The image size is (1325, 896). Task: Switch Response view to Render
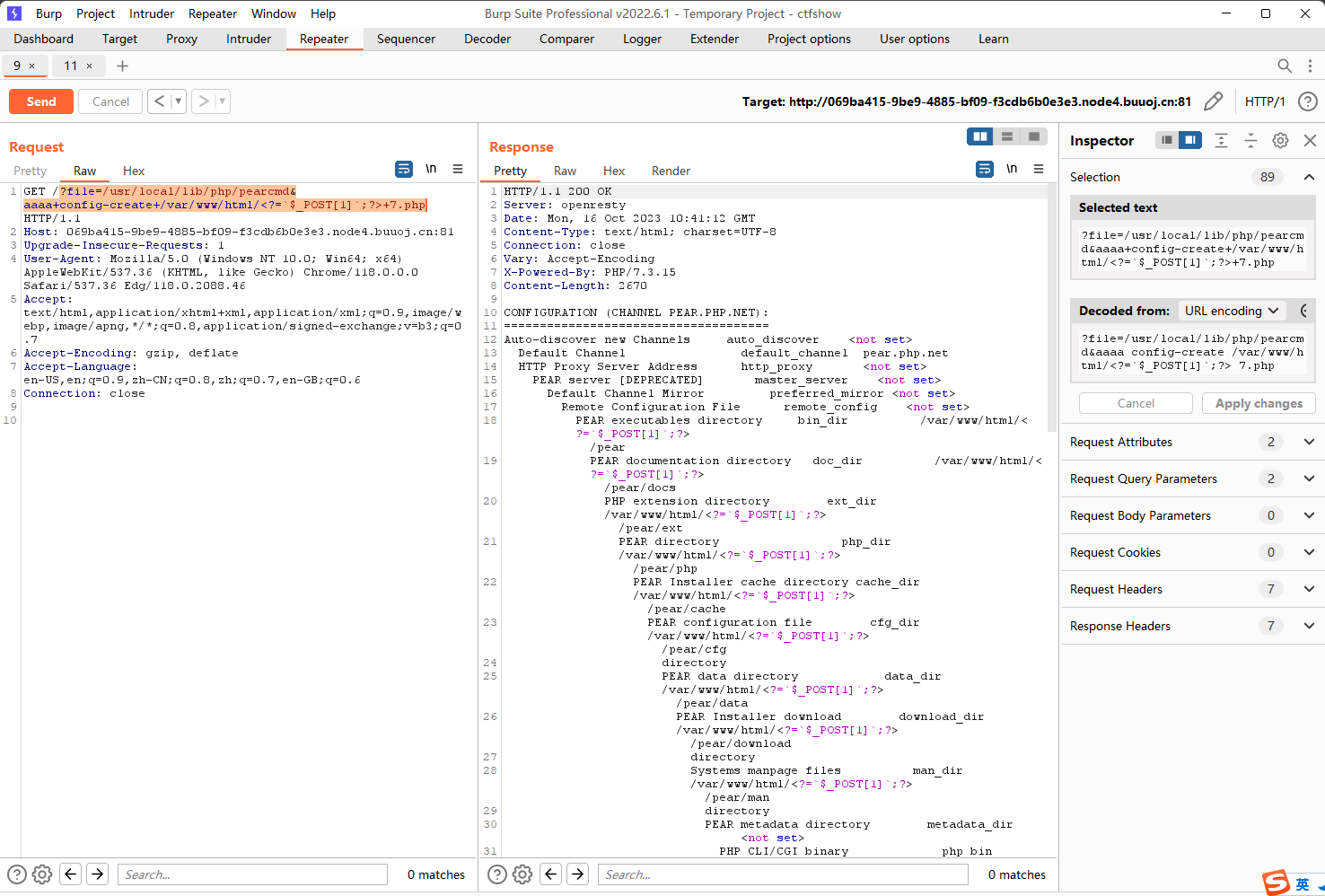[x=671, y=171]
